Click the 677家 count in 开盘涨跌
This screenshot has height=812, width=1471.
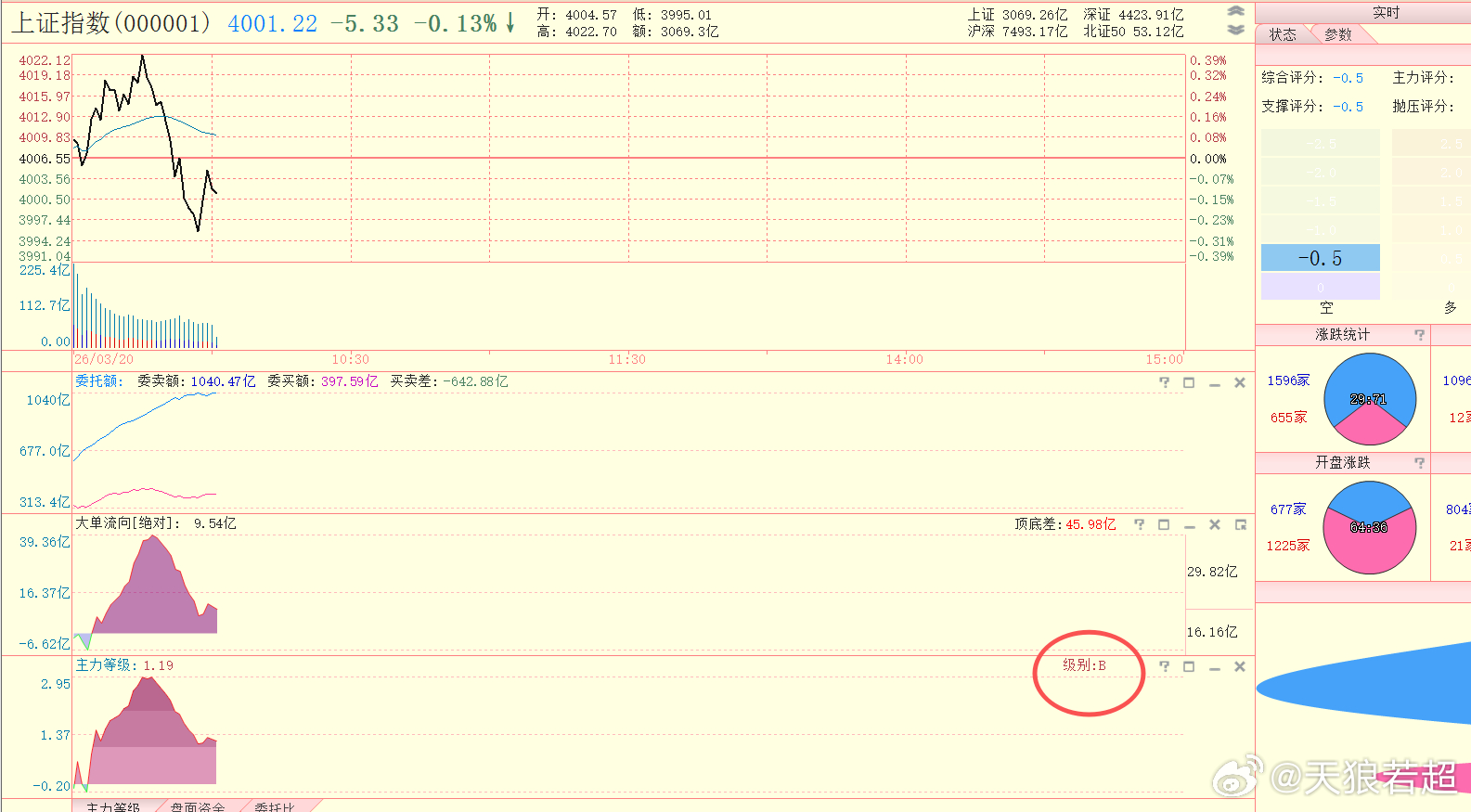pyautogui.click(x=1289, y=509)
